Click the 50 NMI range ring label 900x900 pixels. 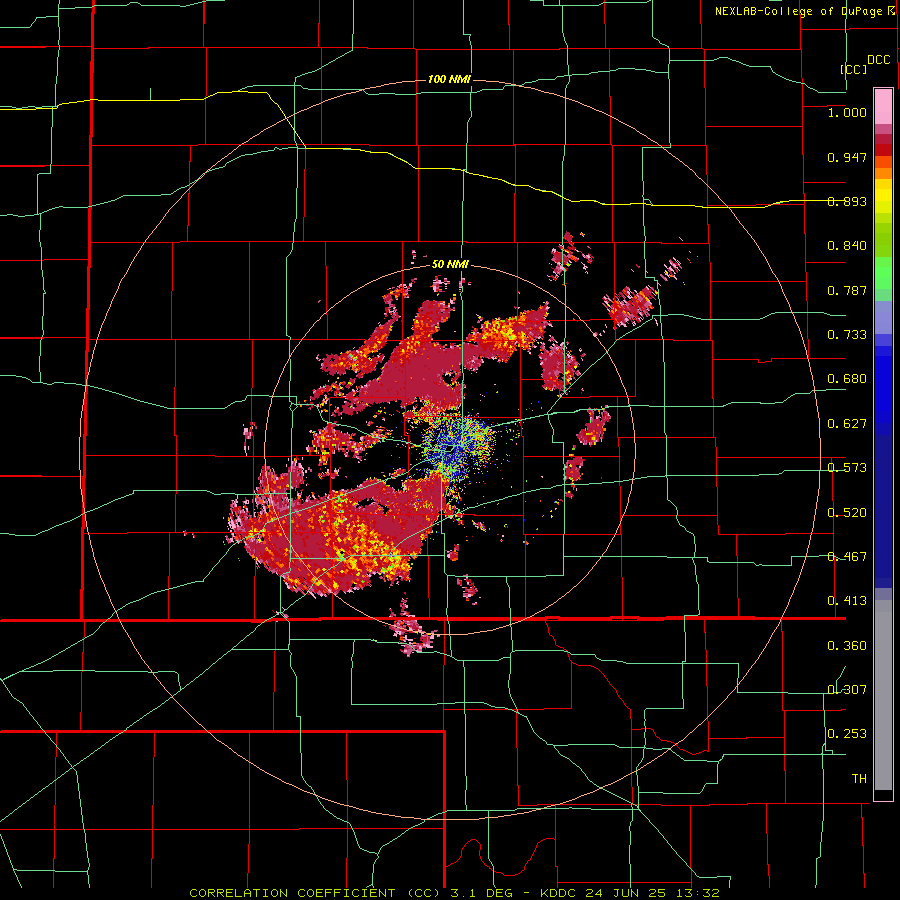point(450,265)
